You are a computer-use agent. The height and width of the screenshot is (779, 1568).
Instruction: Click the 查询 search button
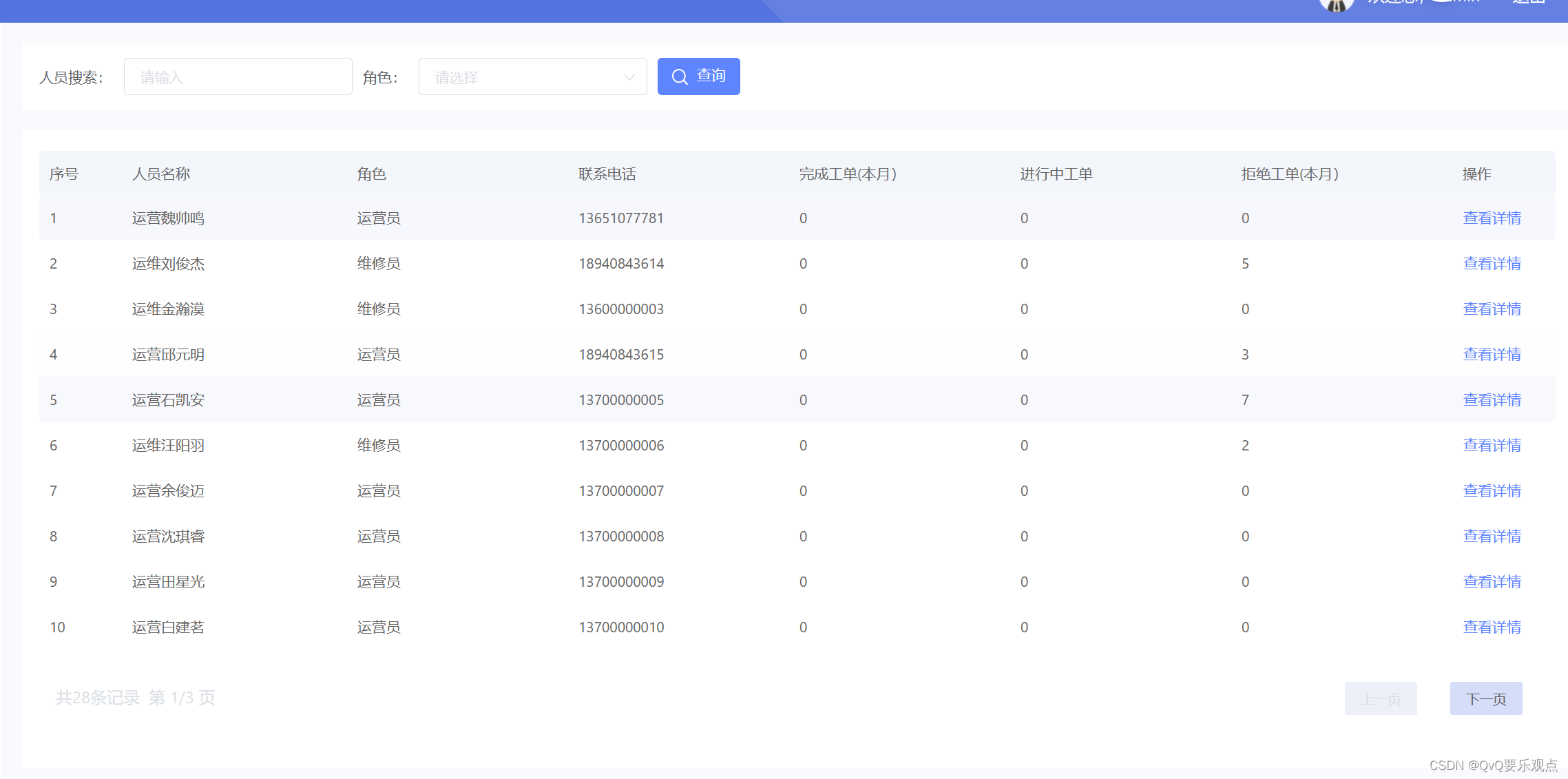tap(698, 76)
